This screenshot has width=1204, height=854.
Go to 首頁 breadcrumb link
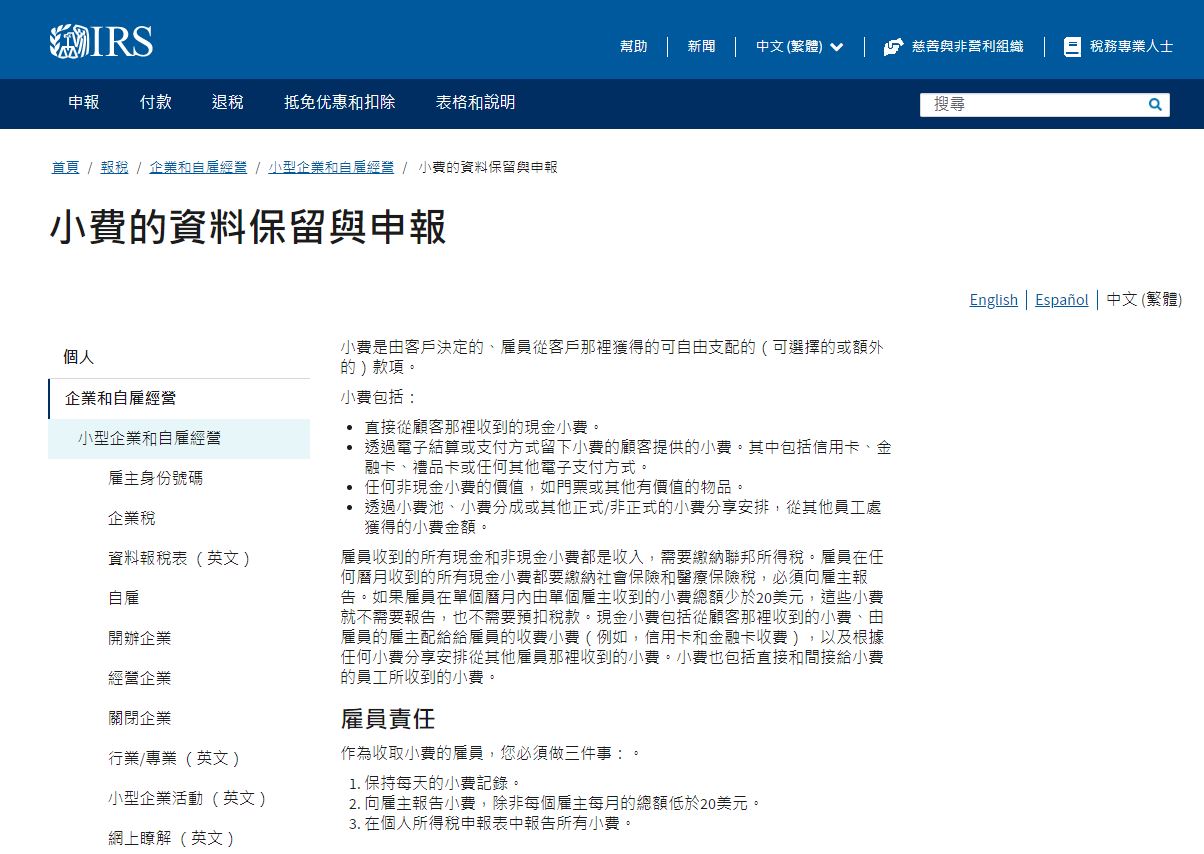[65, 167]
